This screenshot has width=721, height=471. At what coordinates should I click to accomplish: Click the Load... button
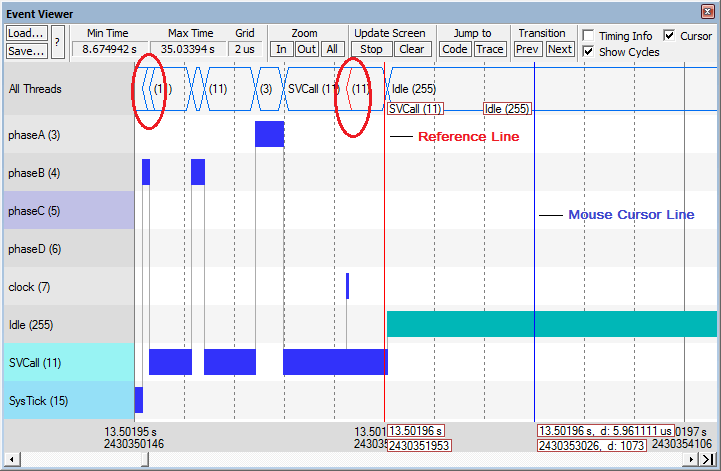point(26,33)
